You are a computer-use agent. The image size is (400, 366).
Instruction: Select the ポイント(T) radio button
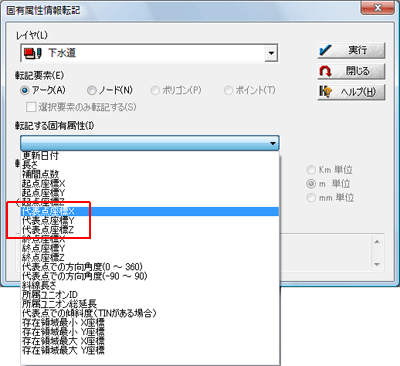pos(228,90)
